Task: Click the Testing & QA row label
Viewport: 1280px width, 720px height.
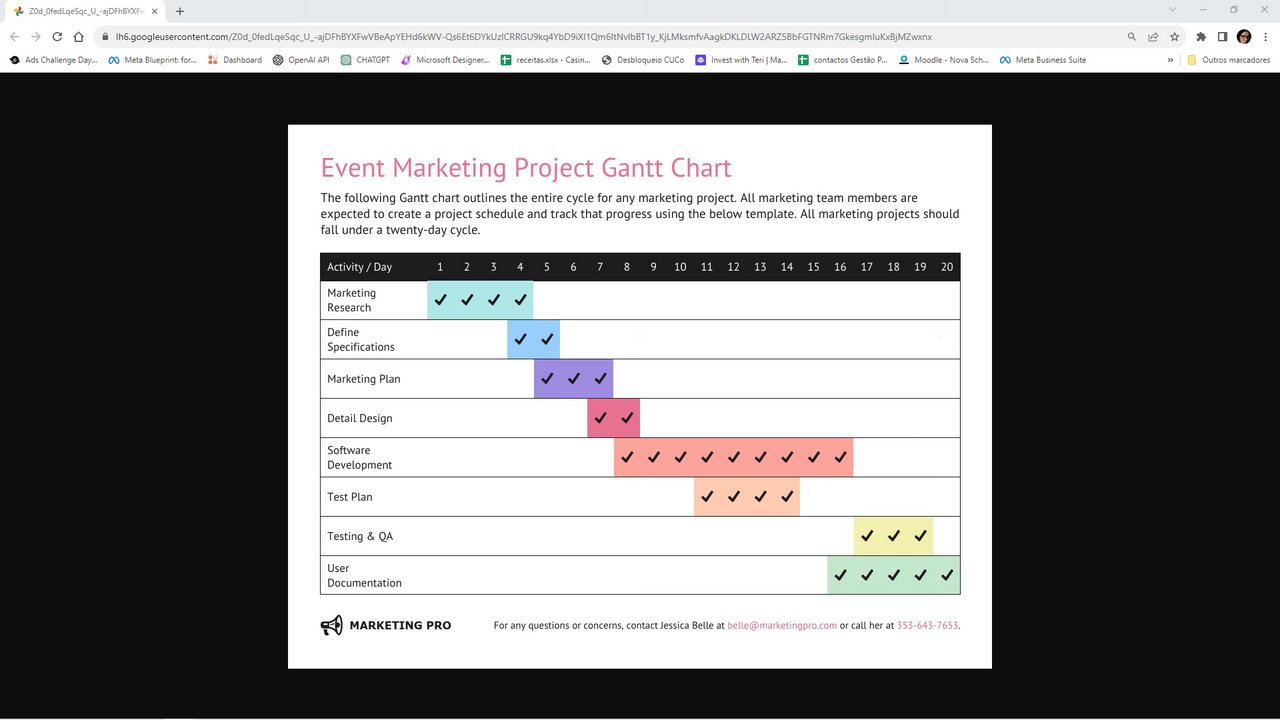Action: coord(360,536)
